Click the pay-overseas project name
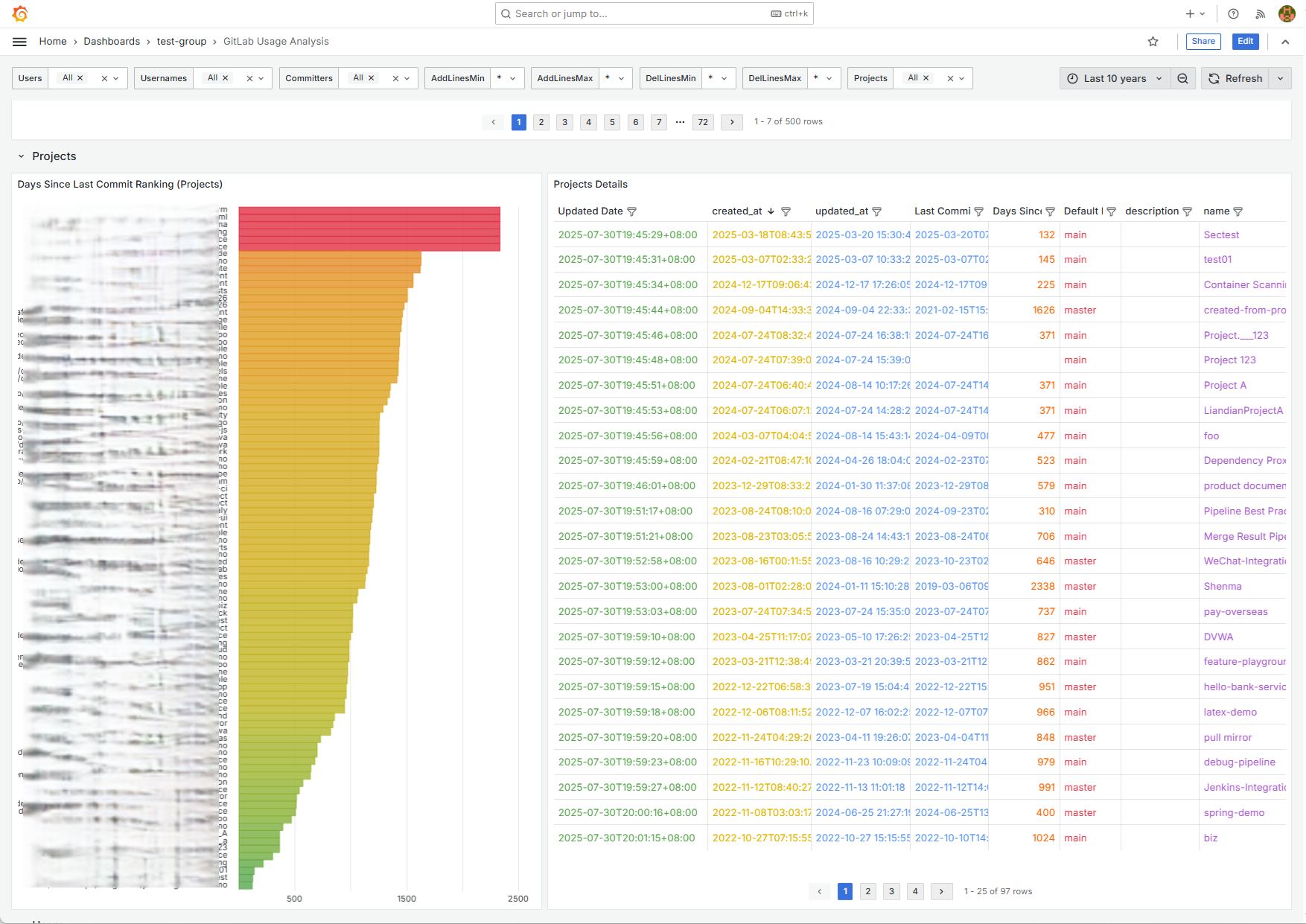The image size is (1306, 924). click(x=1235, y=612)
